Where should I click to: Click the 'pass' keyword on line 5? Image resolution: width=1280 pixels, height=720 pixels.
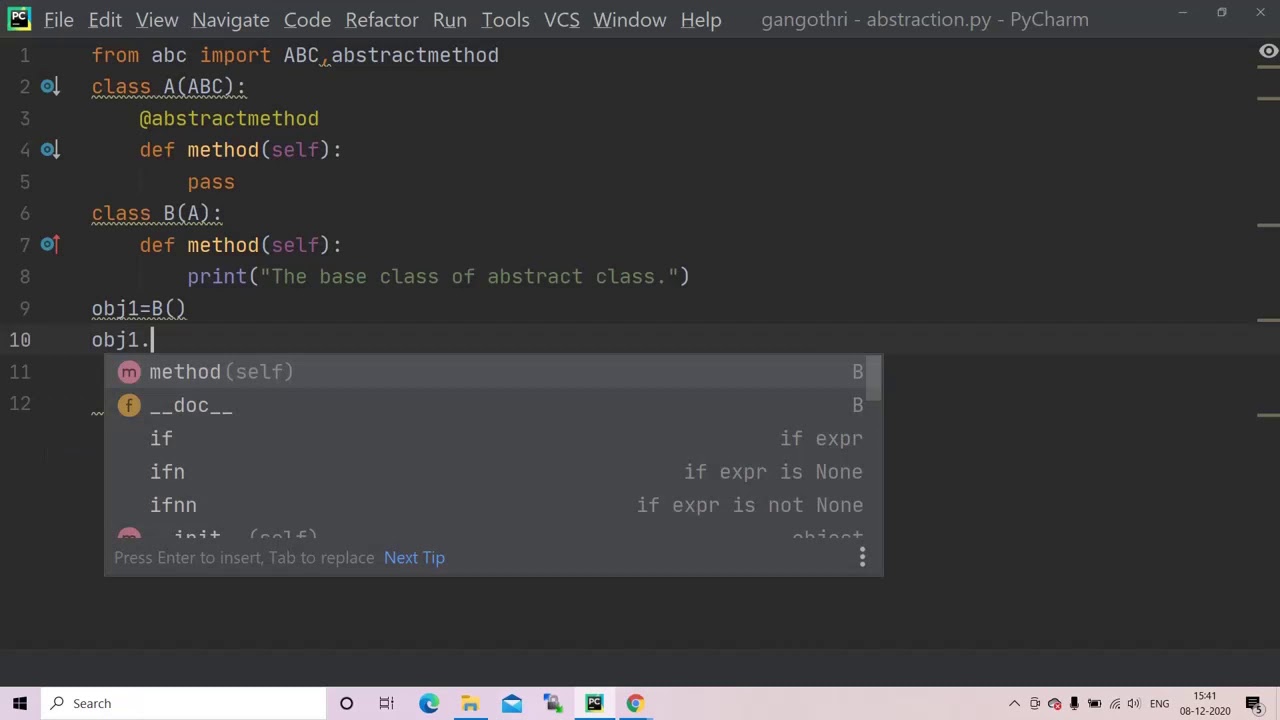pos(211,182)
